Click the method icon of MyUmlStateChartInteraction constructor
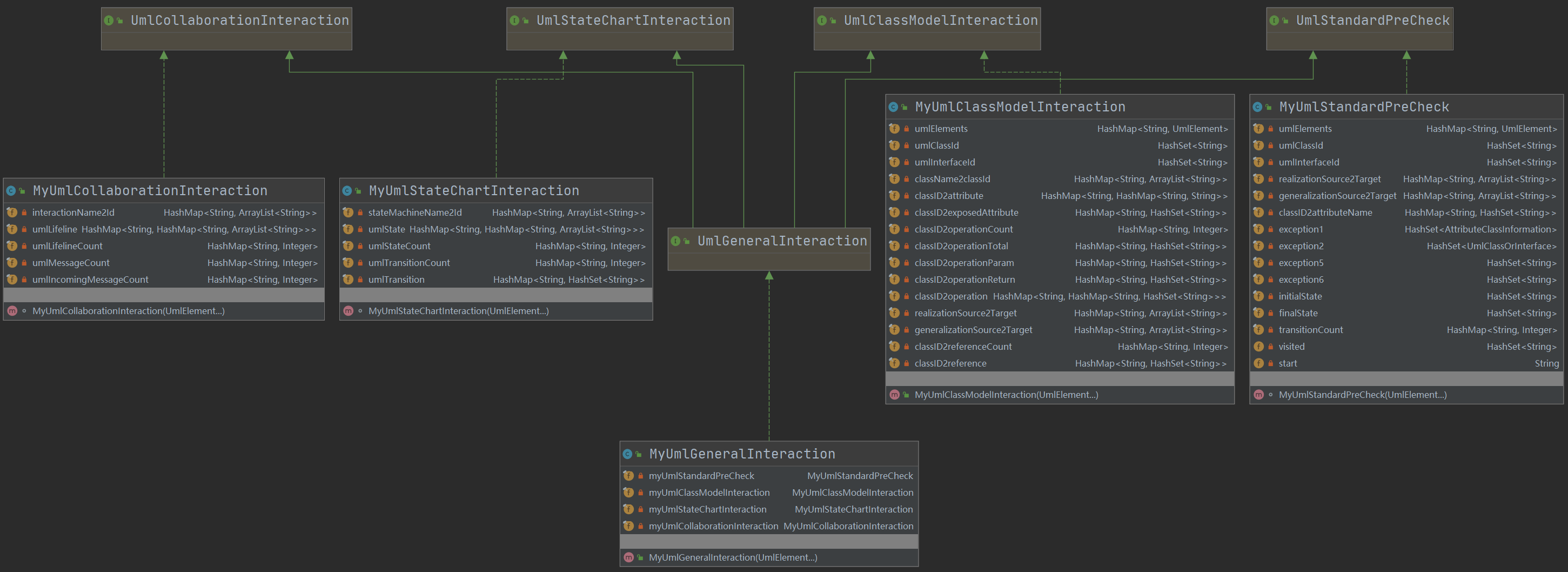 click(x=348, y=311)
